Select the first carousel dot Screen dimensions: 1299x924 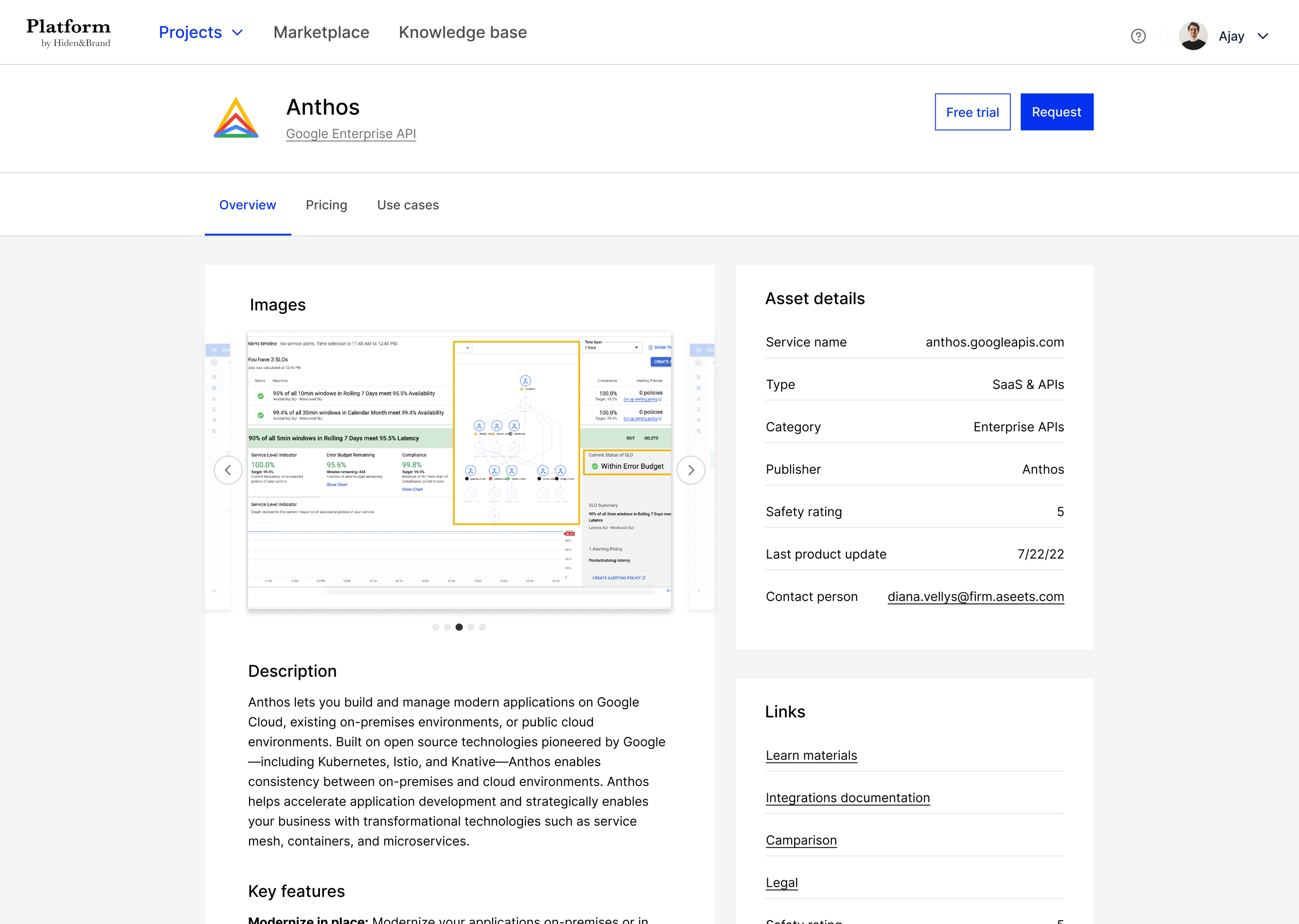click(436, 627)
